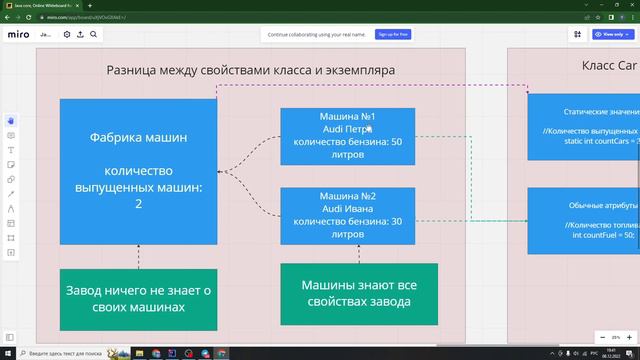Click the export board upload icon
This screenshot has height=360, width=640.
pos(80,35)
